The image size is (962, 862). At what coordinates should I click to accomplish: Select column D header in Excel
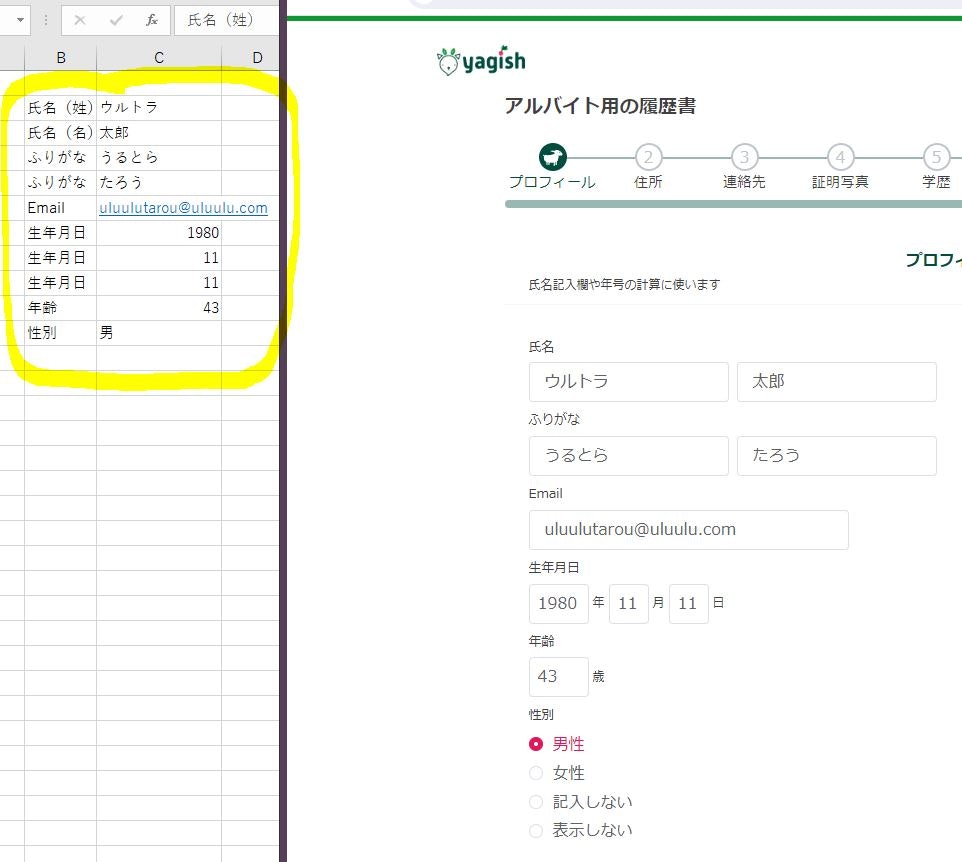[x=257, y=58]
